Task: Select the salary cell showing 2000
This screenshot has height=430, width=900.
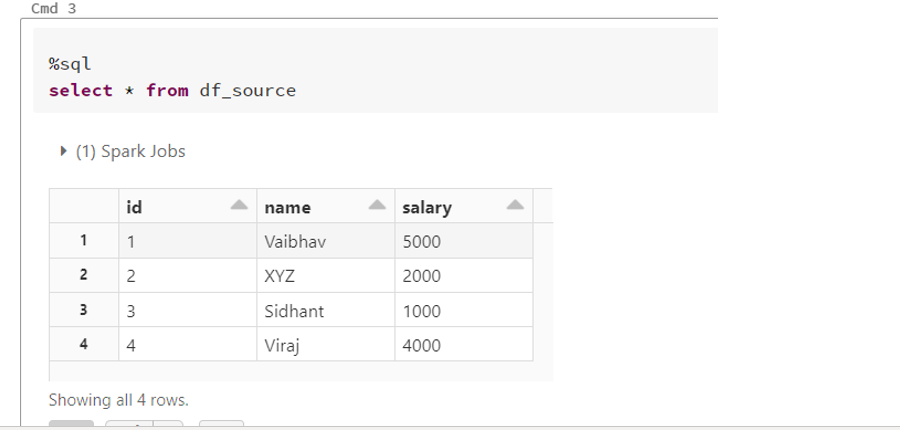Action: 420,275
